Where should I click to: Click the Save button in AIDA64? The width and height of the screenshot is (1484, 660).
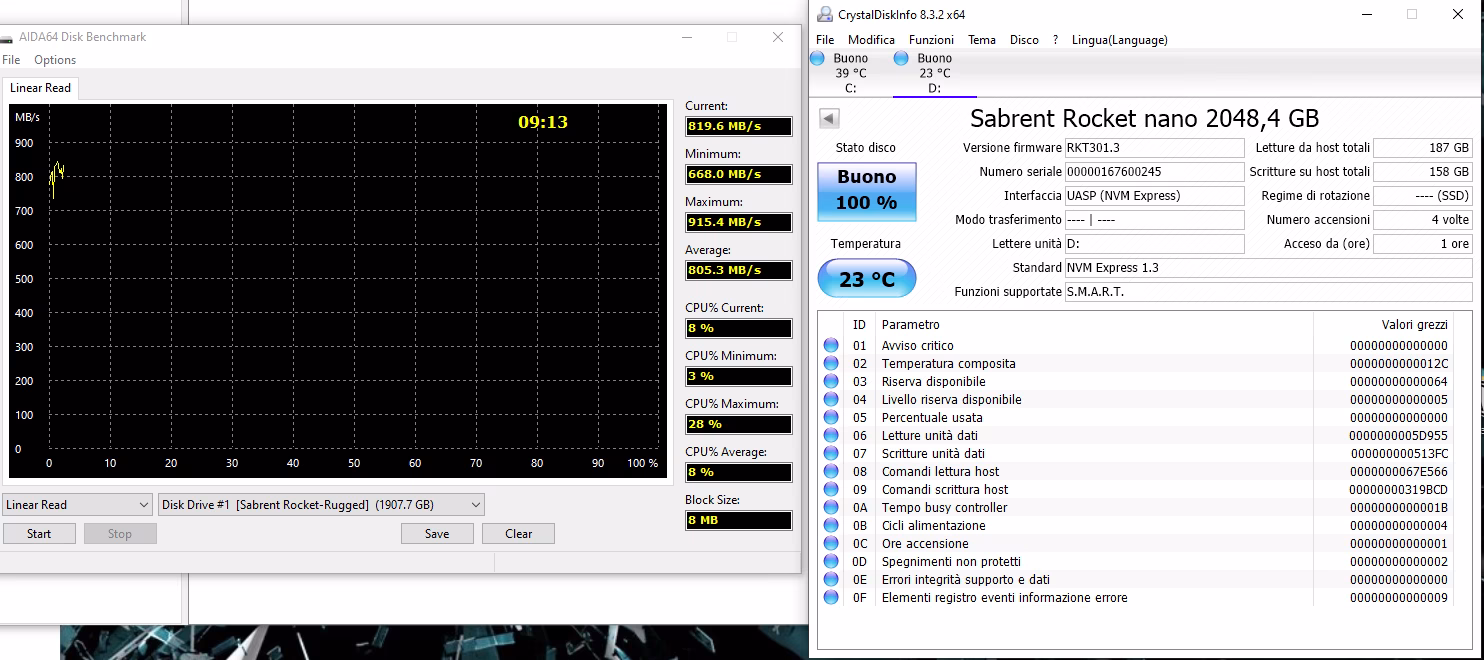[437, 534]
